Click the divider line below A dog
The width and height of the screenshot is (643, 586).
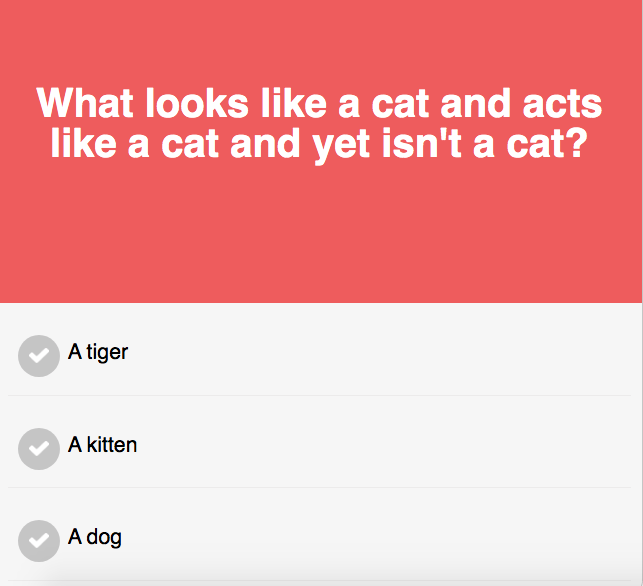coord(319,581)
